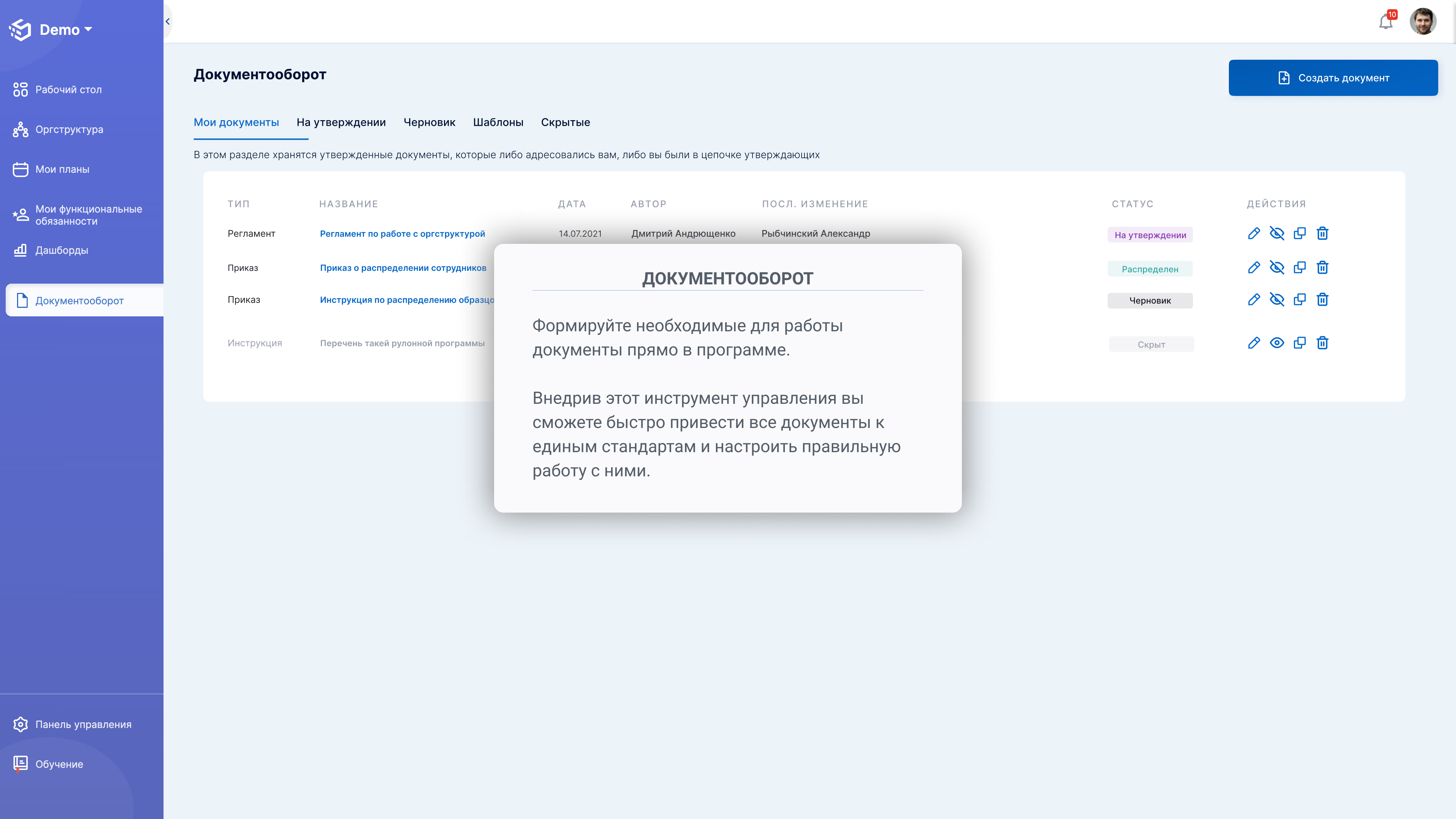Select Документооборот in sidebar
The height and width of the screenshot is (819, 1456).
pyautogui.click(x=85, y=300)
